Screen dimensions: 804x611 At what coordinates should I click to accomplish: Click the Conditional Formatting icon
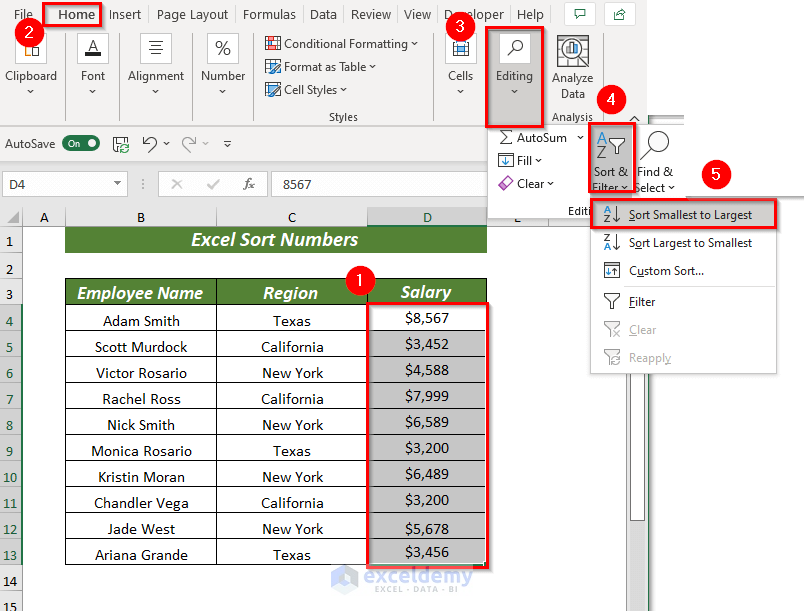[273, 44]
